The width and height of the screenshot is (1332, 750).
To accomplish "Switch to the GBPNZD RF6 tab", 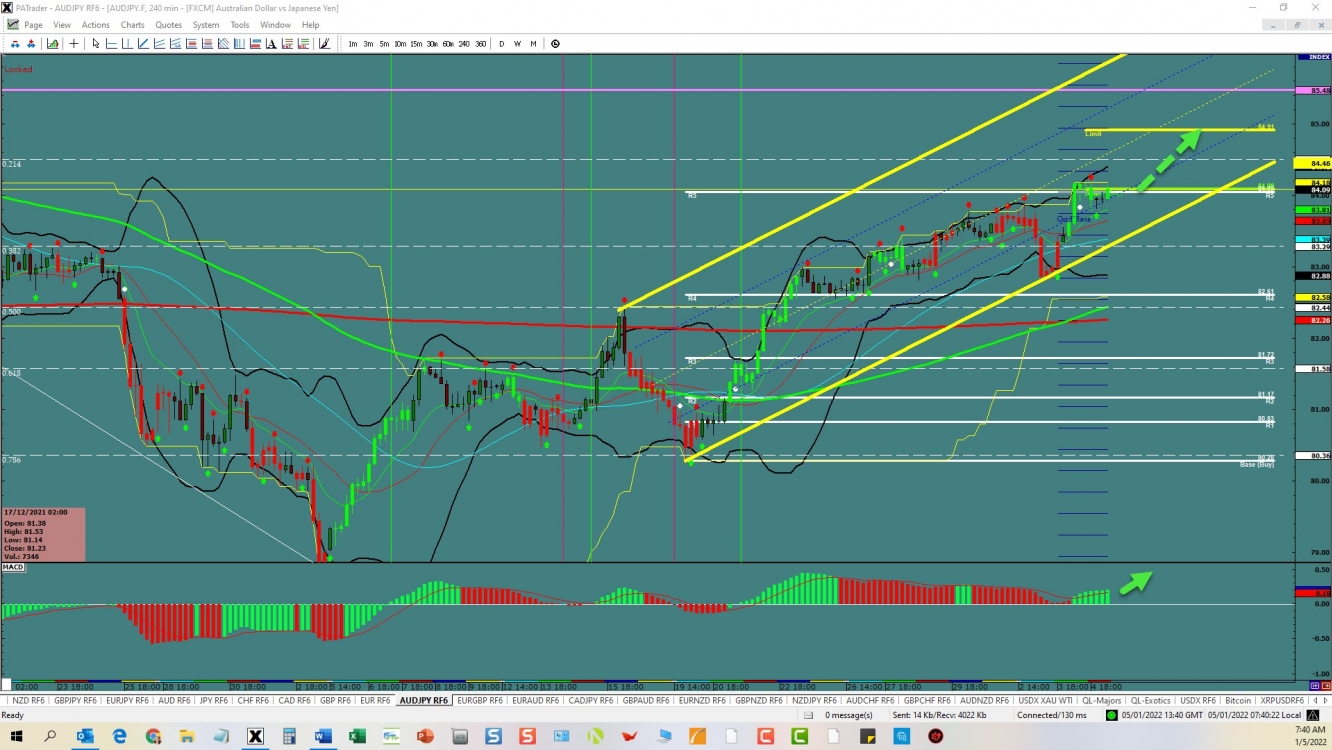I will coord(761,701).
